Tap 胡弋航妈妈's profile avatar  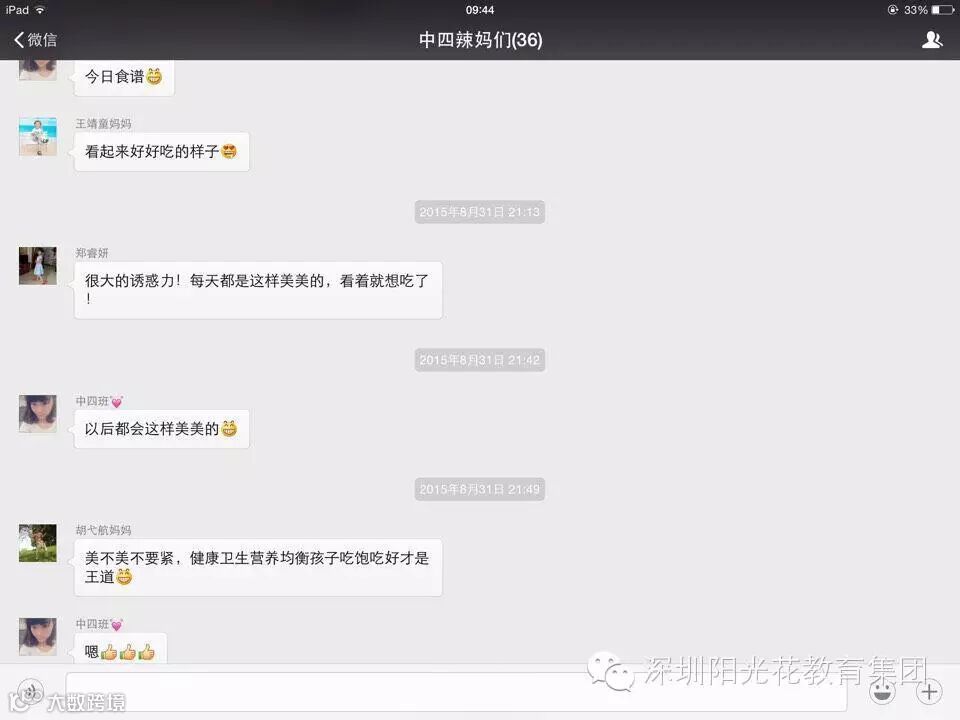tap(38, 543)
